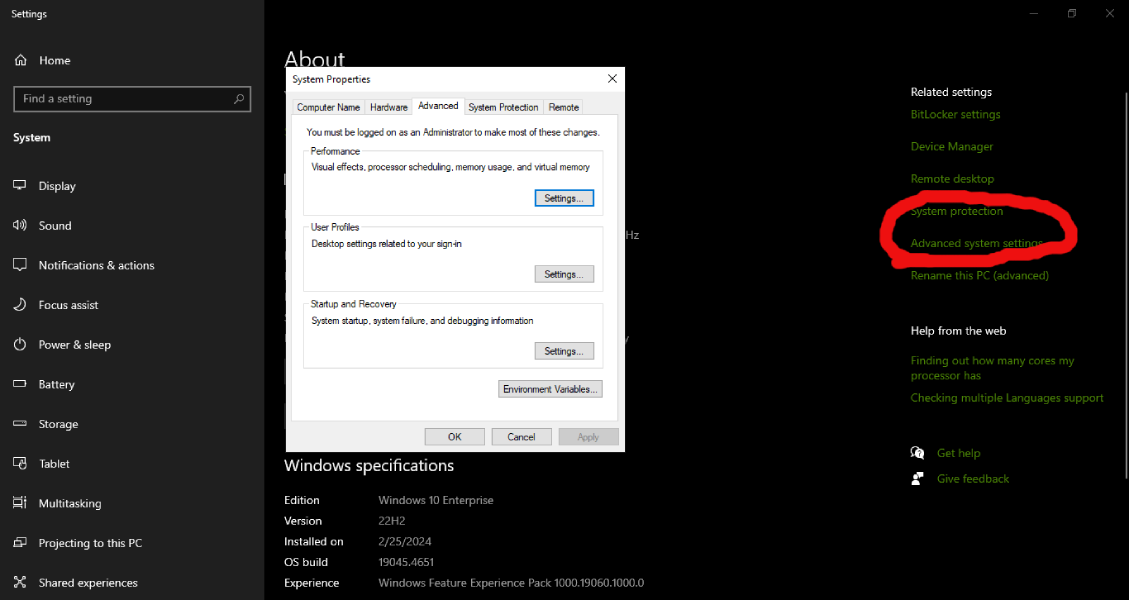
Task: Open Power & sleep icon
Action: coord(19,345)
